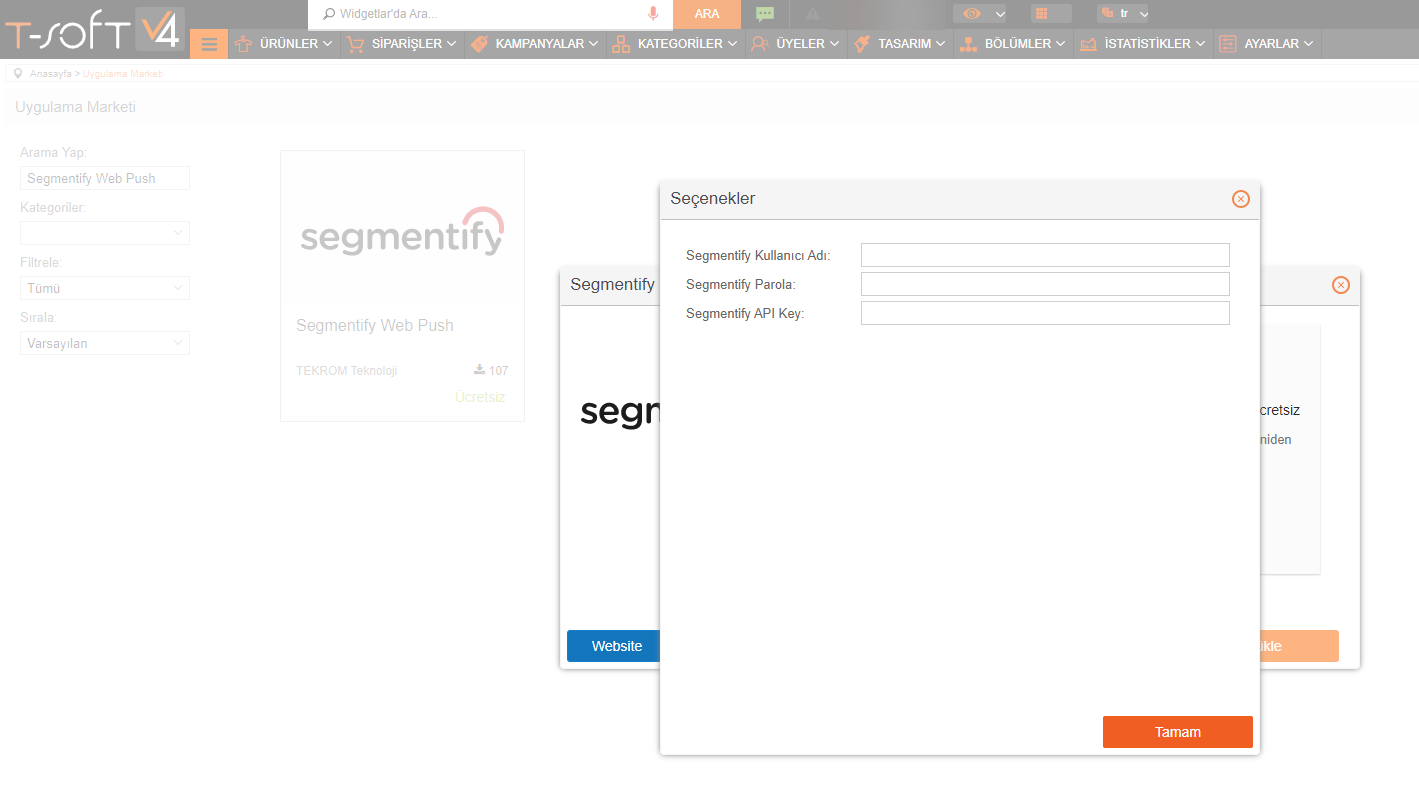Close the Segmentify detail dialog behind
This screenshot has height=801, width=1419.
click(x=1341, y=285)
